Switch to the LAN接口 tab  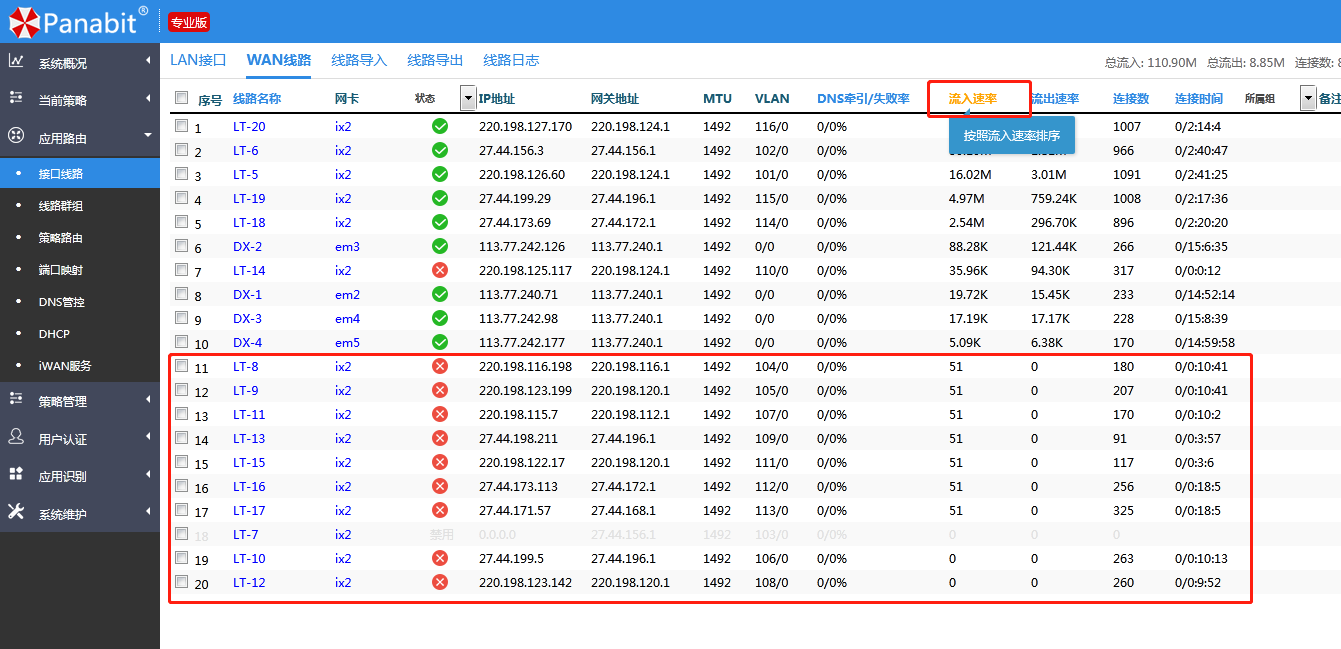[x=198, y=60]
